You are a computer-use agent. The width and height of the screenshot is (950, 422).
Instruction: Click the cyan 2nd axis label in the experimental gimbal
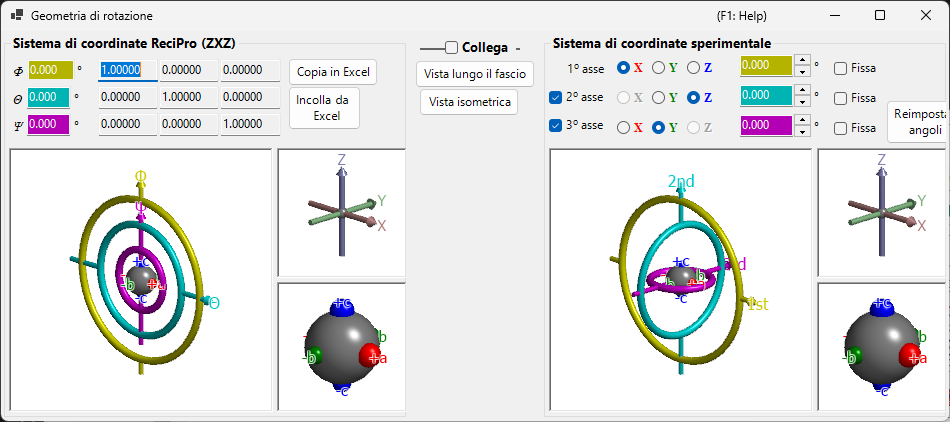coord(681,181)
